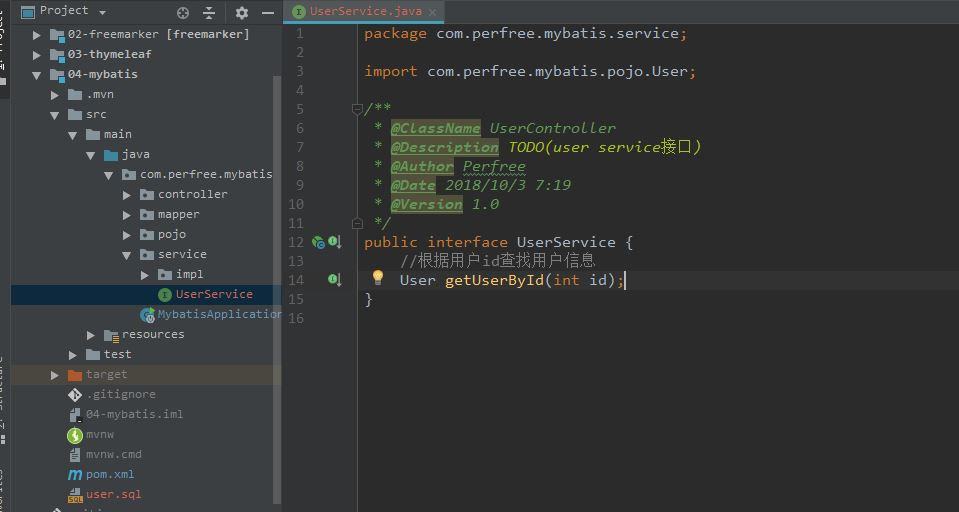Click the controller package folder icon
This screenshot has width=959, height=512.
(x=147, y=195)
